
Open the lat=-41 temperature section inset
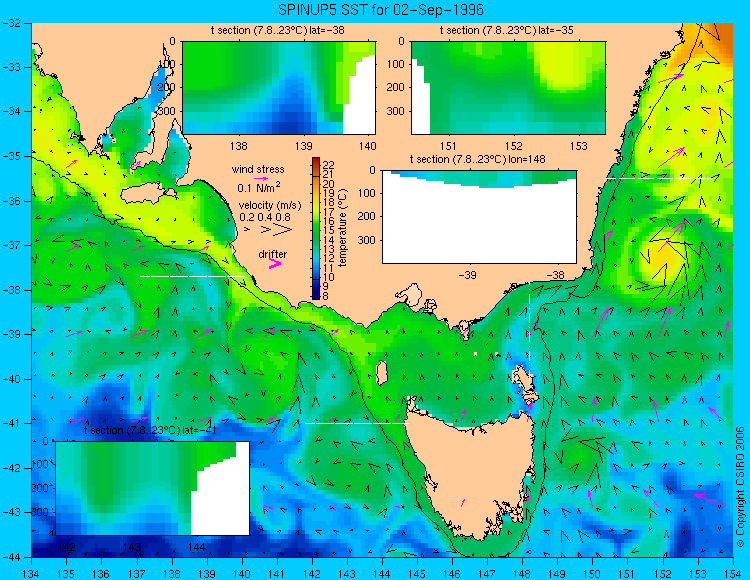(x=153, y=488)
